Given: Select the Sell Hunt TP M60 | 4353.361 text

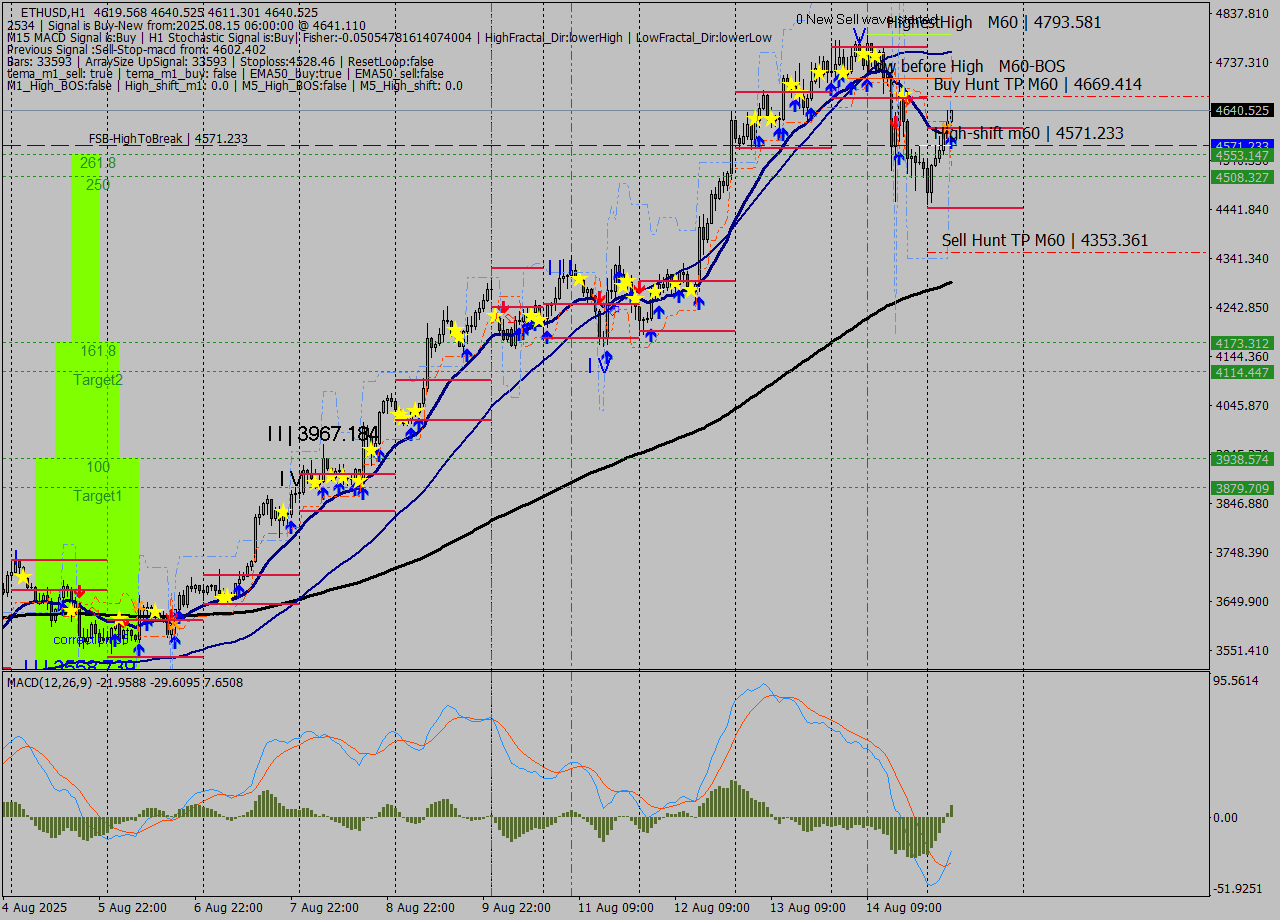Looking at the screenshot, I should pos(1046,241).
